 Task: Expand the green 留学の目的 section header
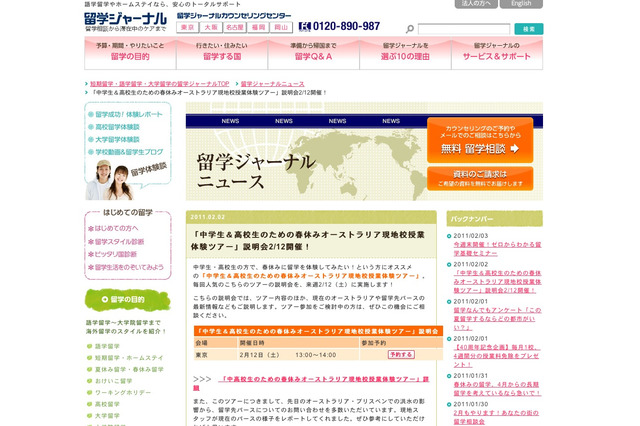[x=127, y=300]
